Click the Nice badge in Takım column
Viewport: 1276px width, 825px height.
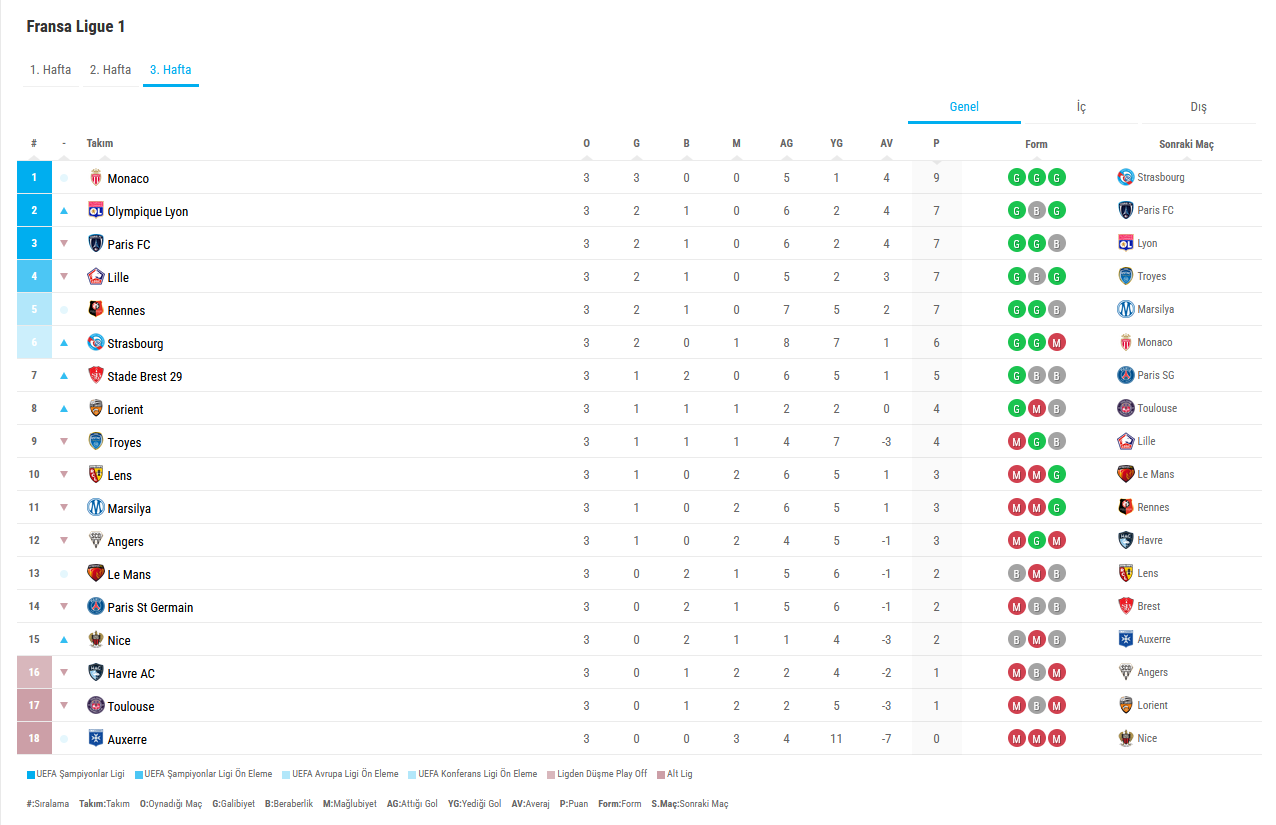pyautogui.click(x=96, y=640)
